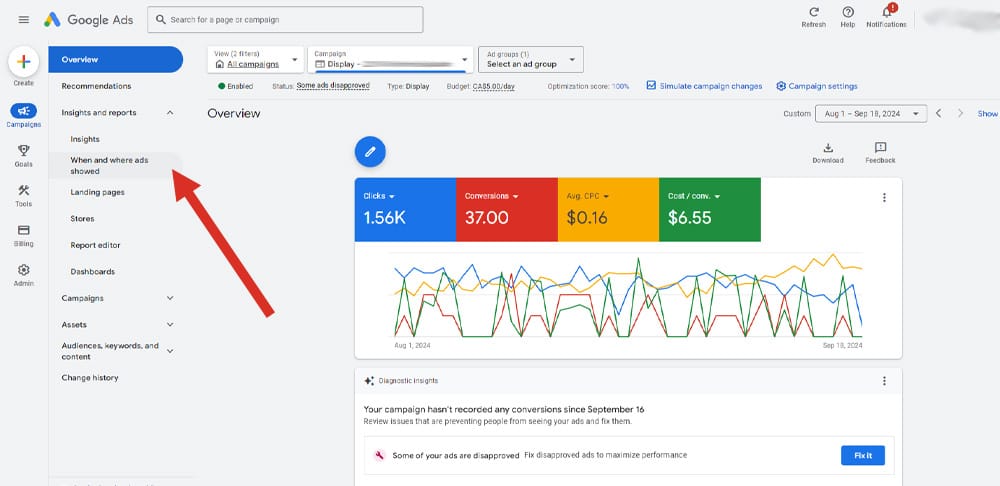1000x486 pixels.
Task: Expand the Campaigns section
Action: coord(170,298)
